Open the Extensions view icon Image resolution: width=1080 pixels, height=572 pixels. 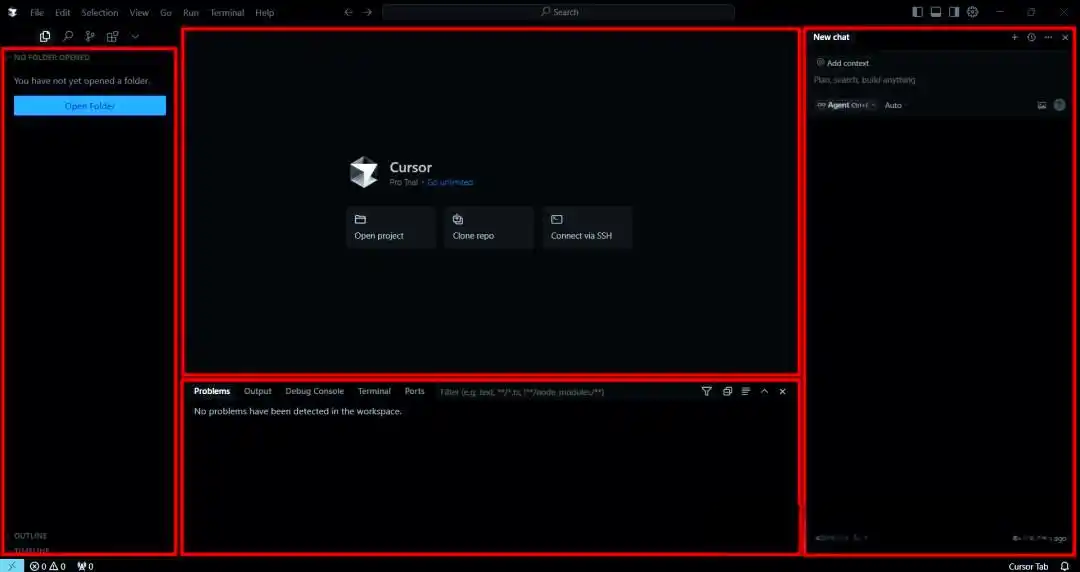tap(112, 36)
